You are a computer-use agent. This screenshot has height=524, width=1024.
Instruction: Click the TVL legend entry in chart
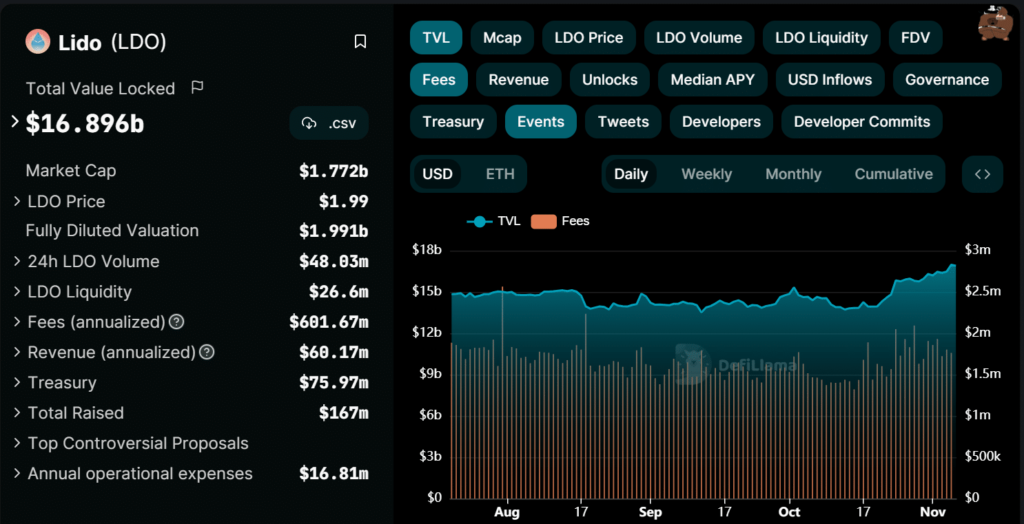(x=494, y=221)
